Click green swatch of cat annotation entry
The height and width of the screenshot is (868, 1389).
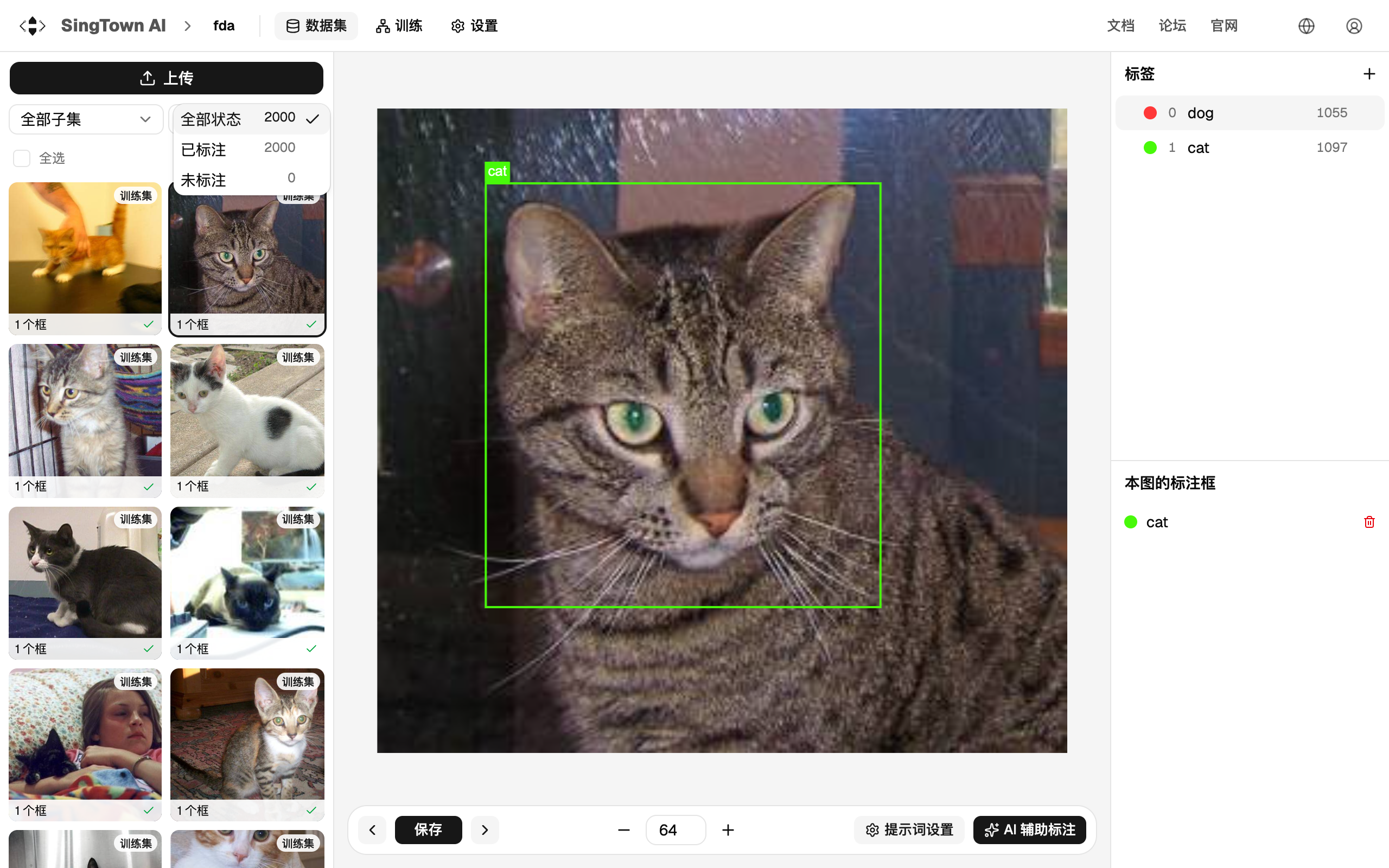[1131, 522]
